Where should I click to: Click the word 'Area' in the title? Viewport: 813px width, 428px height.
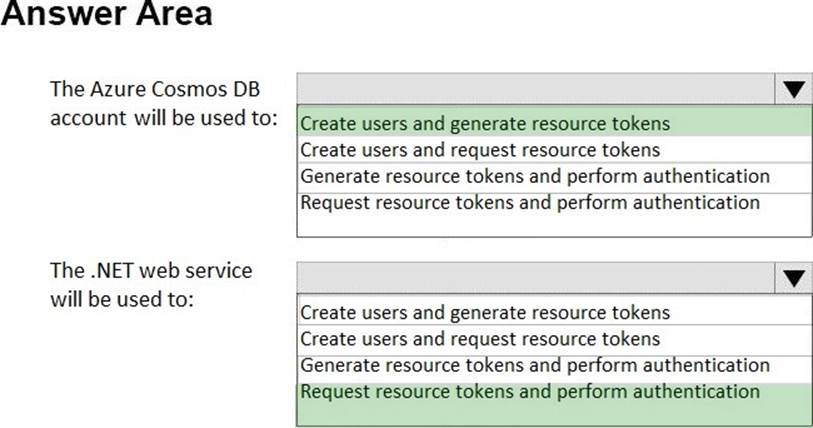[175, 15]
